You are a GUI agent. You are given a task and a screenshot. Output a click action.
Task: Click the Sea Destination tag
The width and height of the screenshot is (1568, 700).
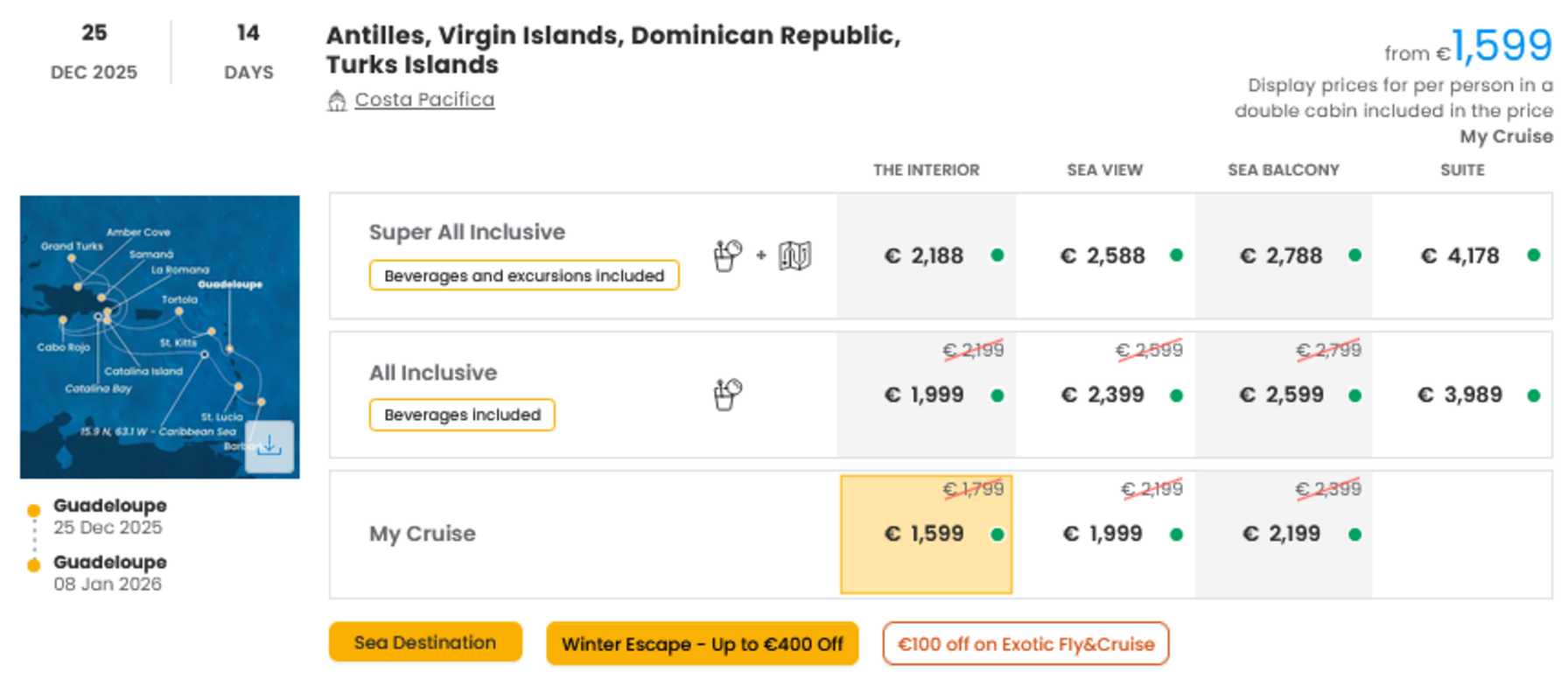[425, 642]
